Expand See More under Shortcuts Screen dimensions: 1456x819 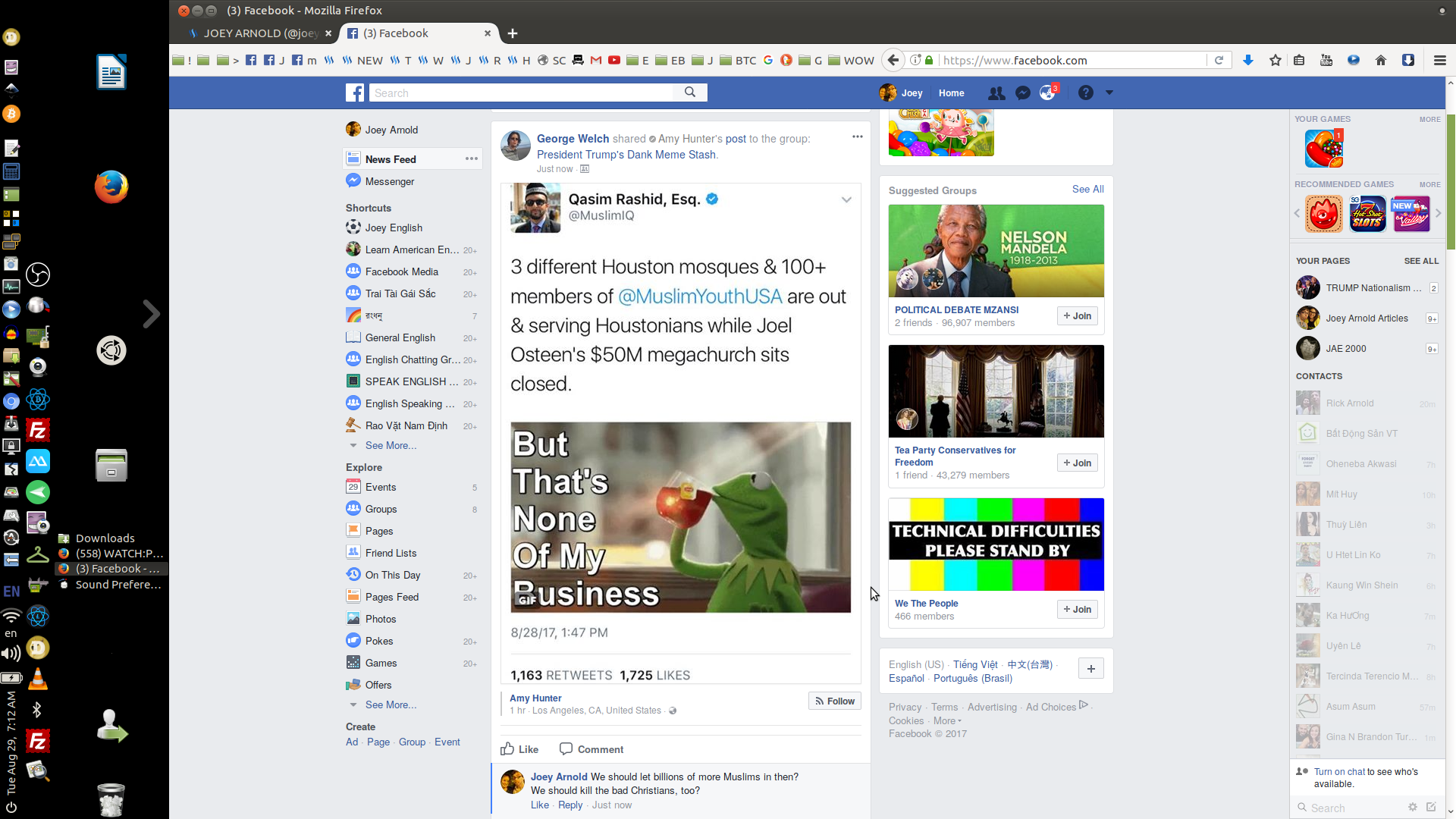click(x=391, y=445)
